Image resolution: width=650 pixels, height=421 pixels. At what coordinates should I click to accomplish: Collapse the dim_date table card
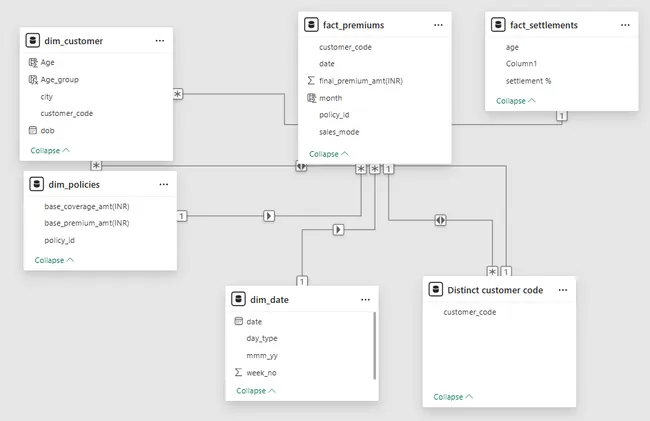(x=256, y=391)
